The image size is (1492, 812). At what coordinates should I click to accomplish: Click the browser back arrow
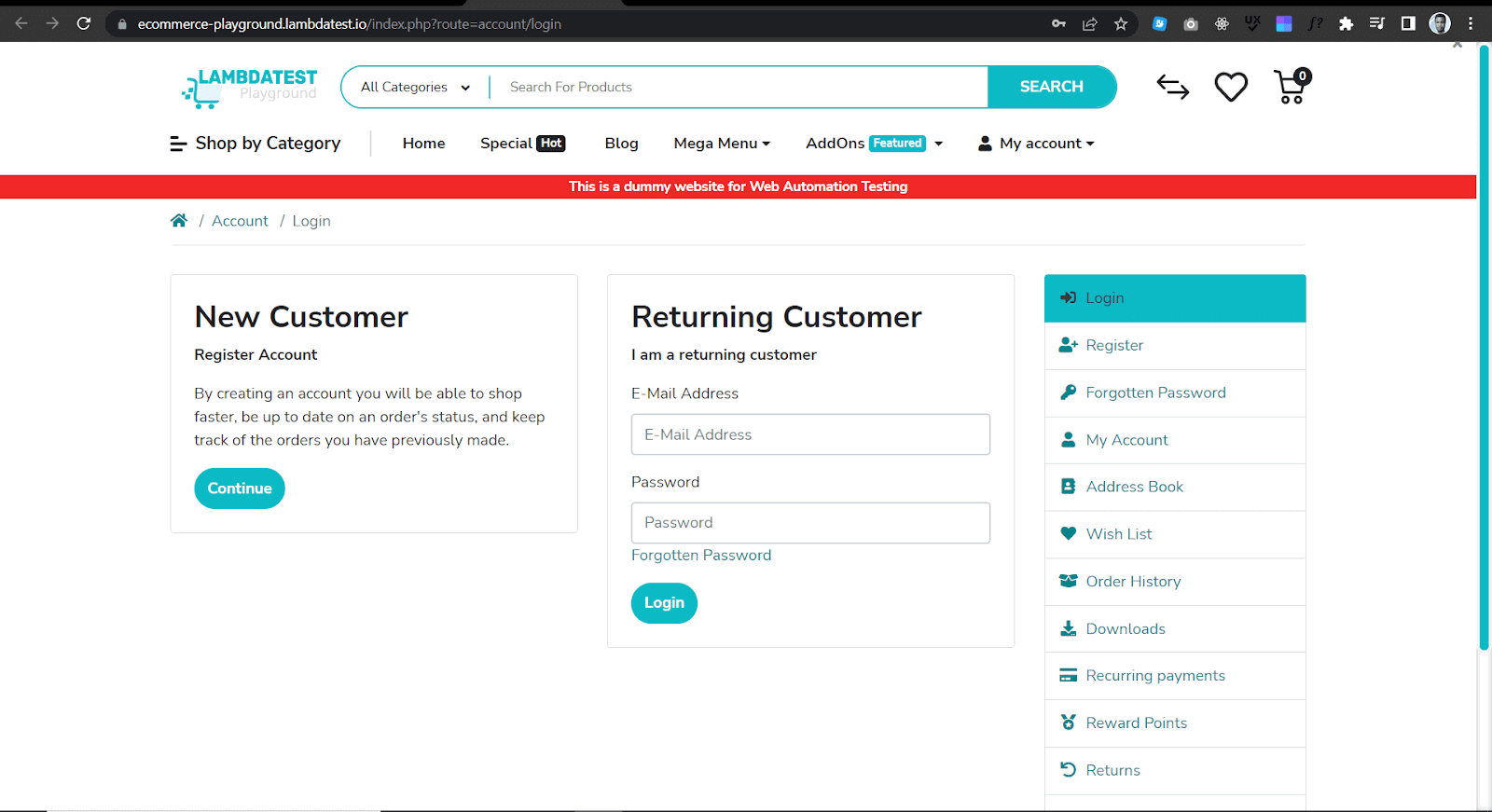(21, 23)
